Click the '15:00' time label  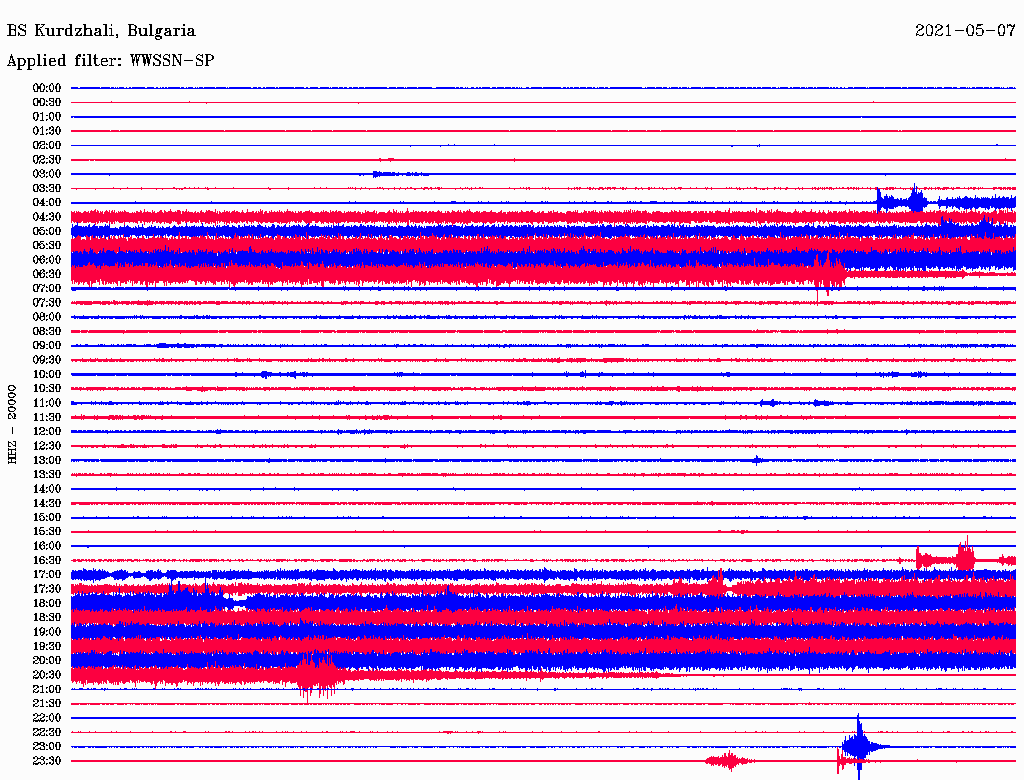pos(47,517)
